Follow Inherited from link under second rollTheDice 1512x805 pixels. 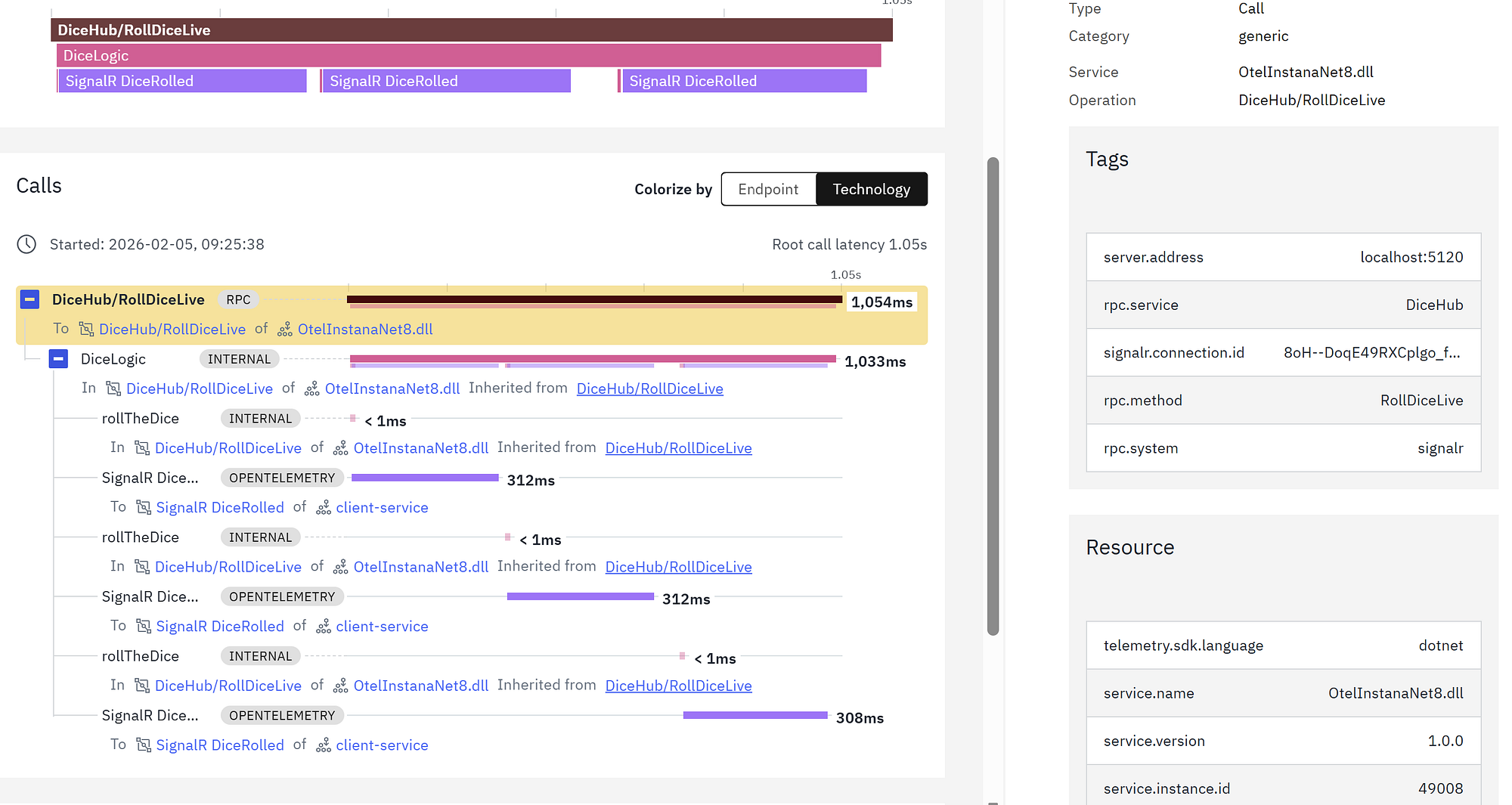point(679,567)
